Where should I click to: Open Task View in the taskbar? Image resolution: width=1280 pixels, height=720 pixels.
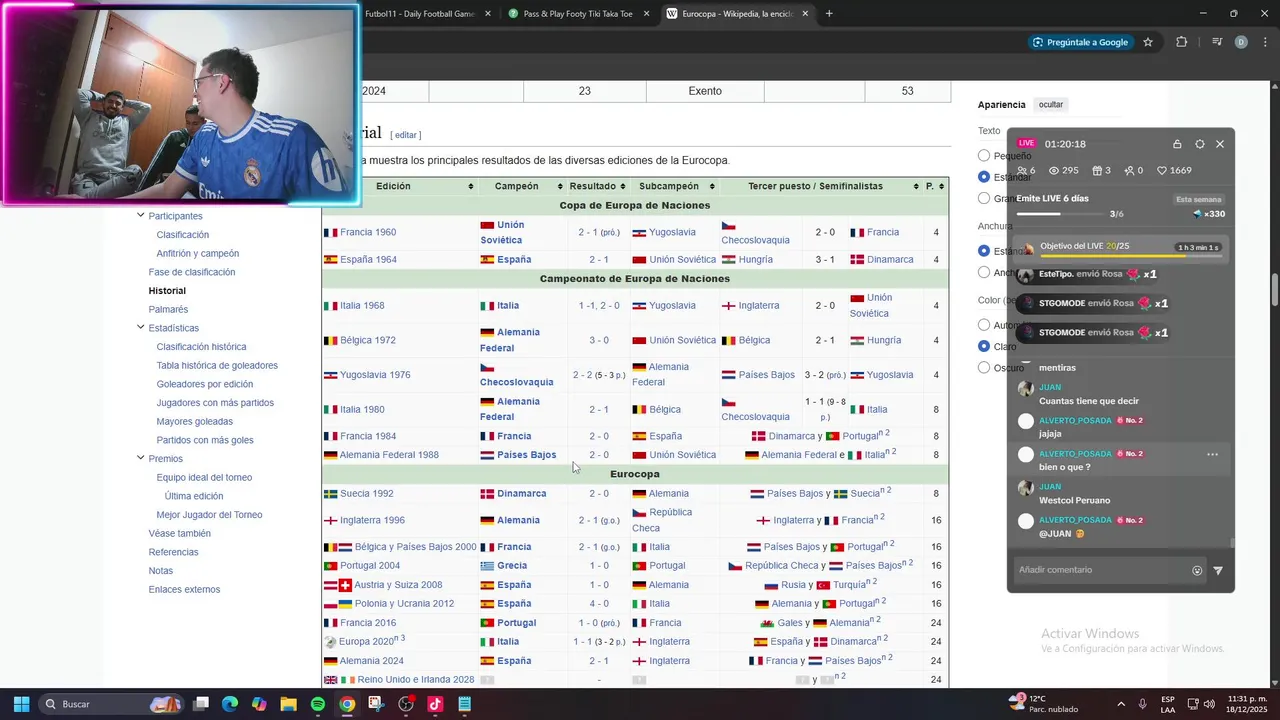201,704
